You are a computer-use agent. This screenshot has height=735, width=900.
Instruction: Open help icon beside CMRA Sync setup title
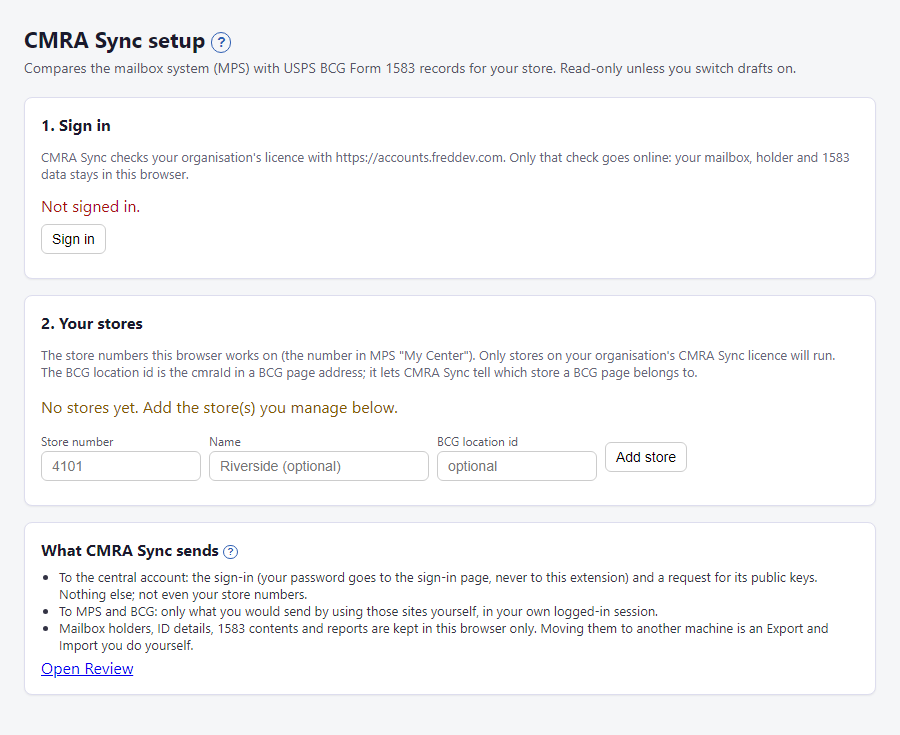tap(221, 42)
